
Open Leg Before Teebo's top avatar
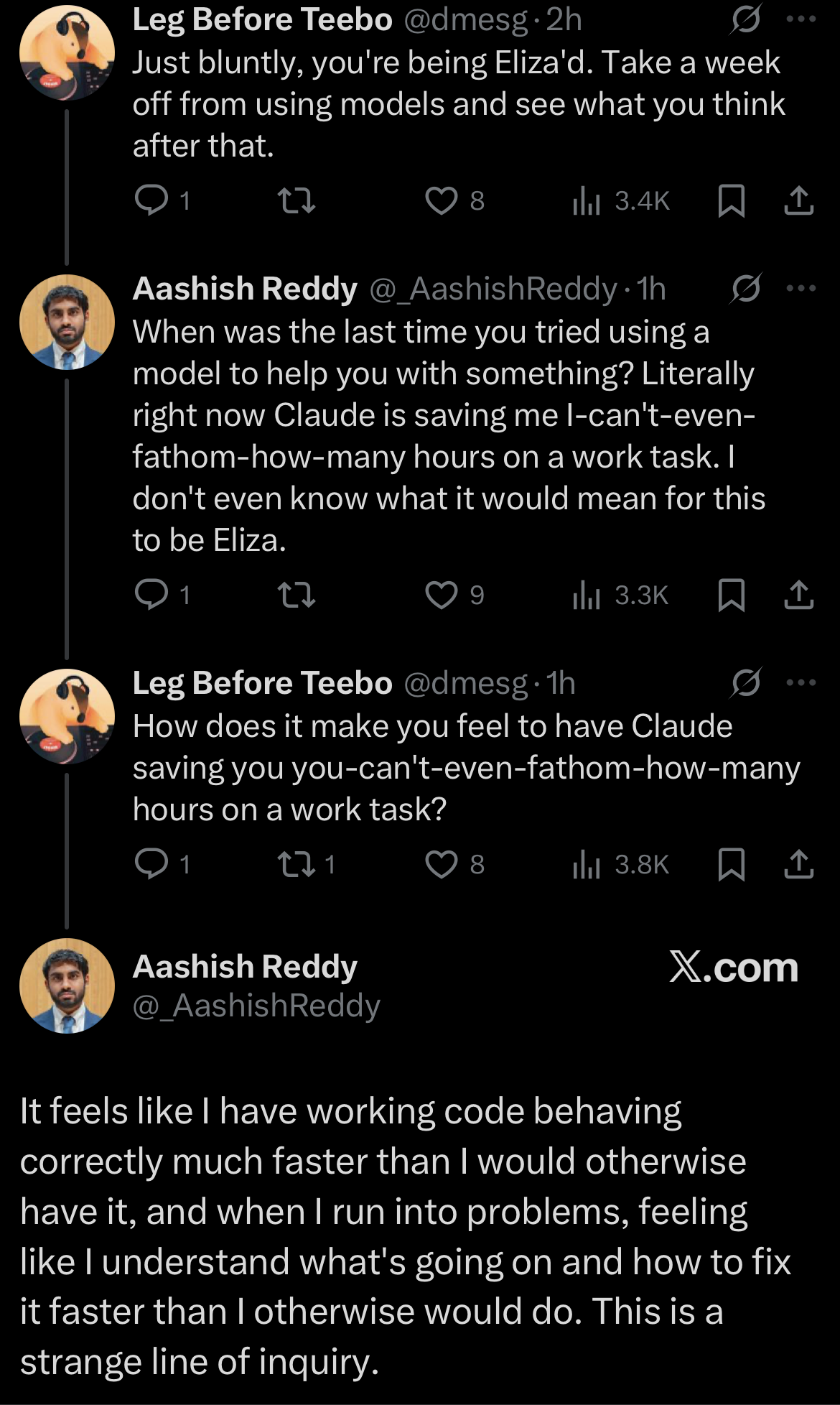click(x=67, y=52)
